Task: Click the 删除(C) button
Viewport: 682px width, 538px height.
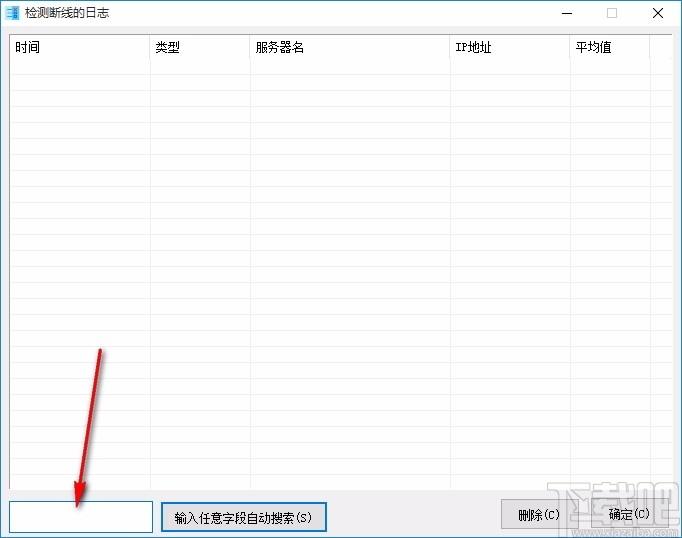Action: 538,515
